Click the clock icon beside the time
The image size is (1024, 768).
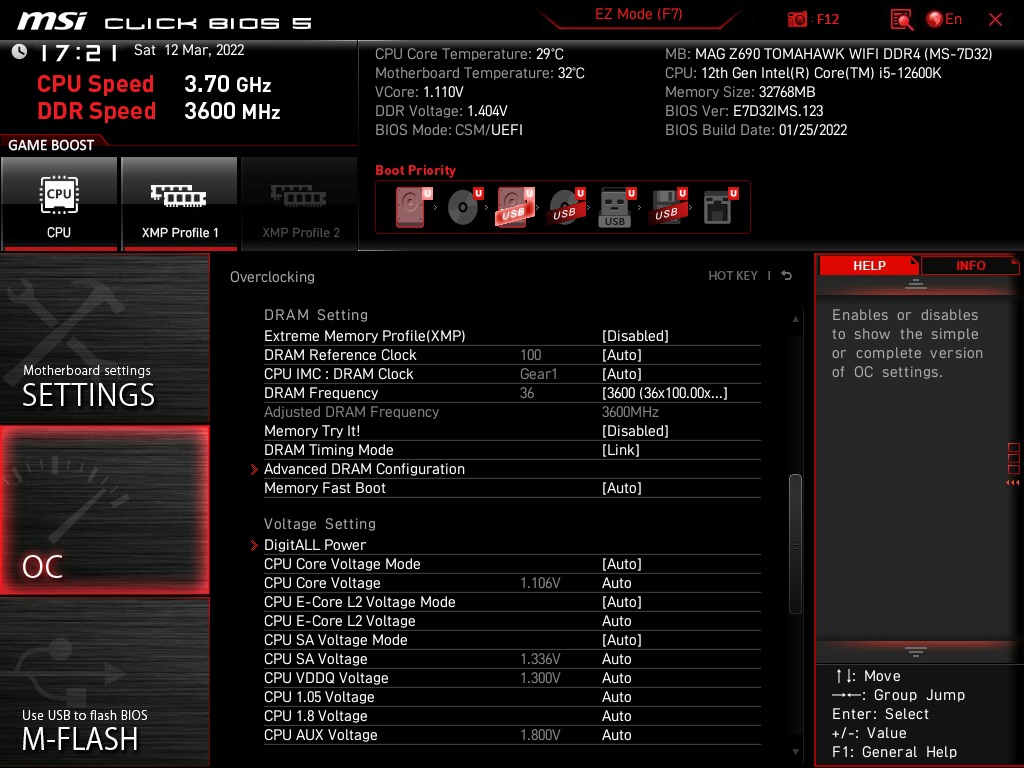pos(19,52)
